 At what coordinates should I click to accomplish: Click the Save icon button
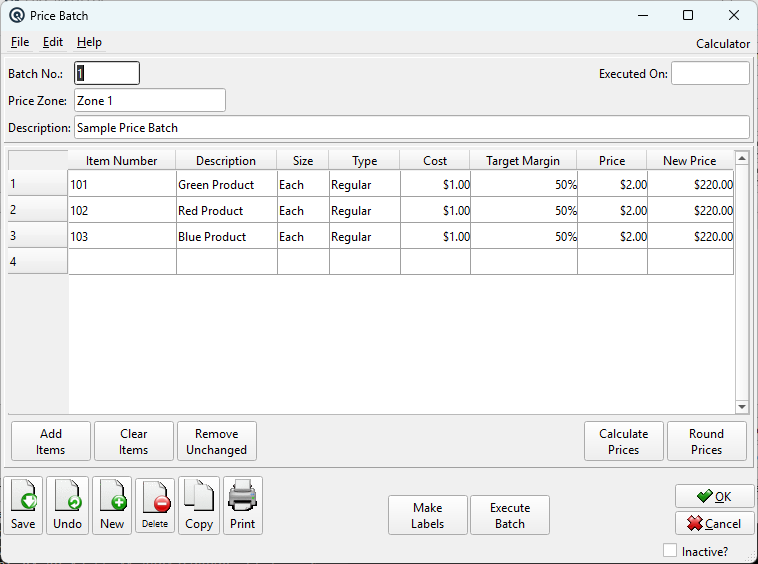point(23,505)
